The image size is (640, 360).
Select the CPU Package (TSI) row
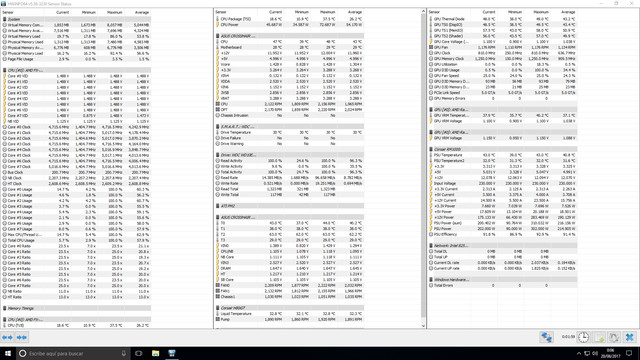pos(289,19)
